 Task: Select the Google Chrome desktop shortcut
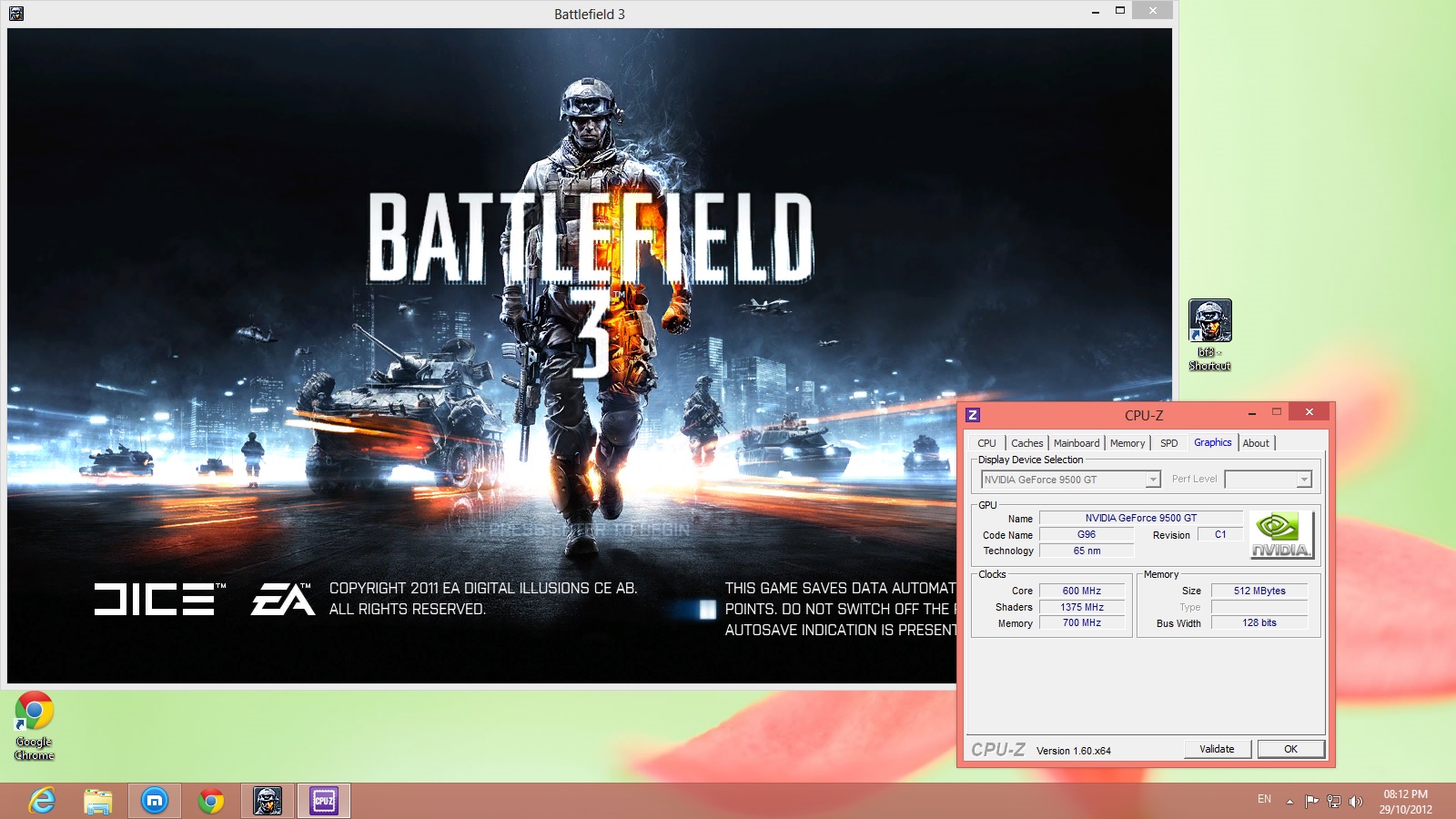click(35, 726)
